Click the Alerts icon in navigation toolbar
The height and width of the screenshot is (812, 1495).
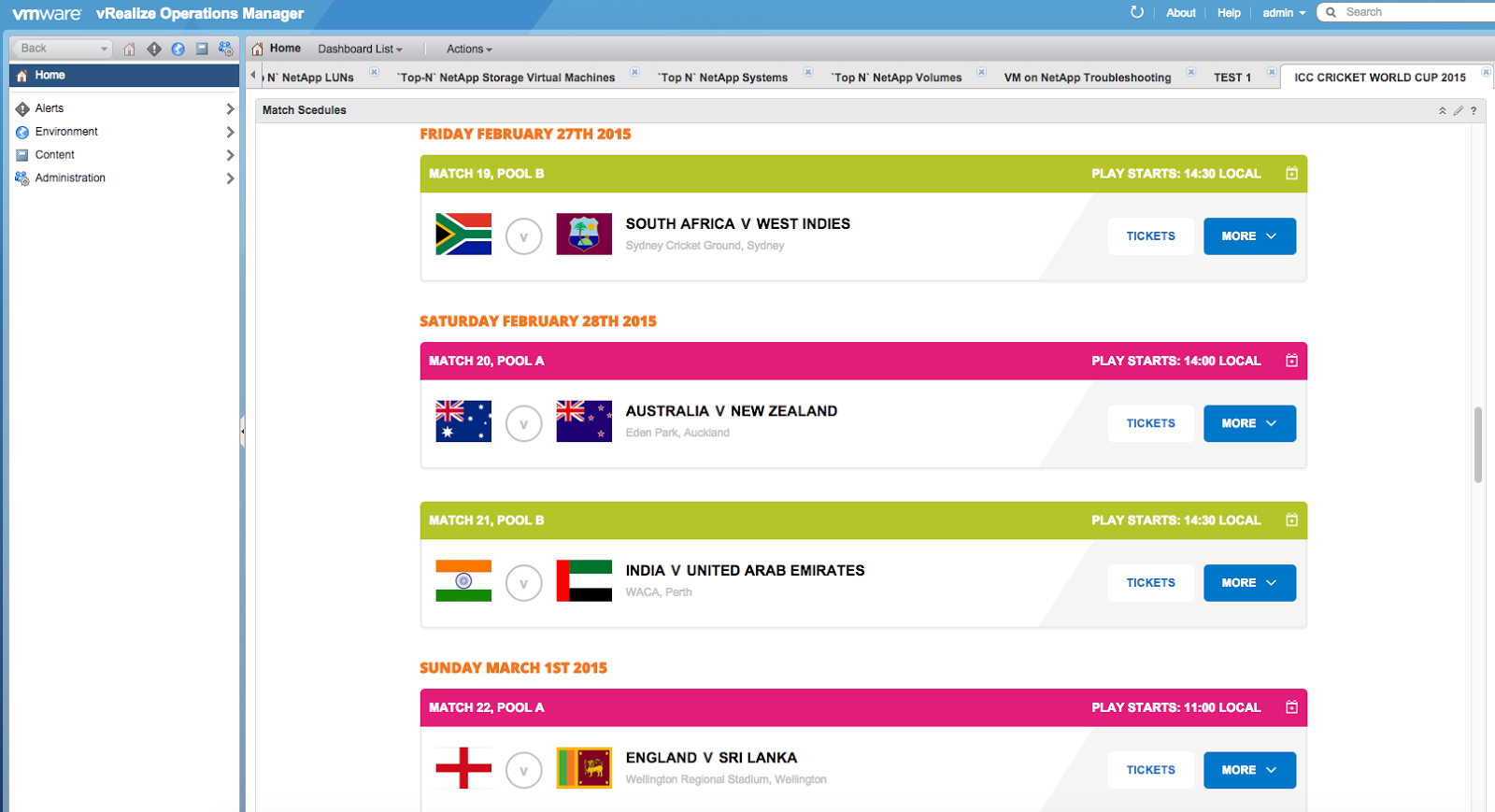pos(154,49)
